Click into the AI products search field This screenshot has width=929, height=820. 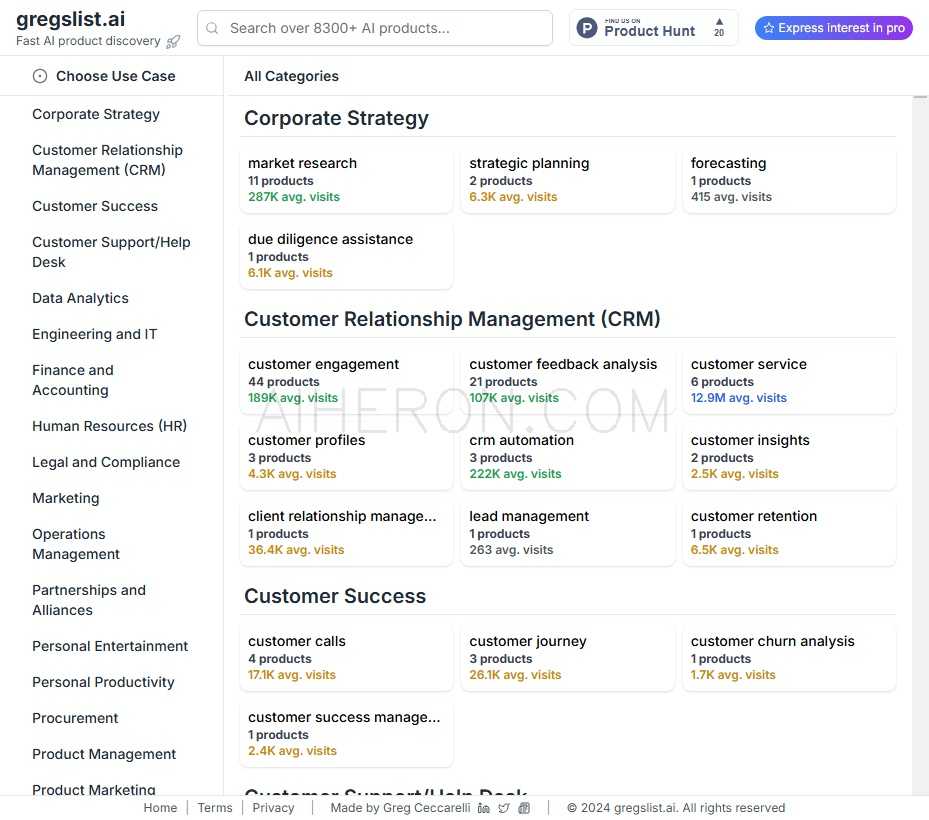pyautogui.click(x=380, y=29)
